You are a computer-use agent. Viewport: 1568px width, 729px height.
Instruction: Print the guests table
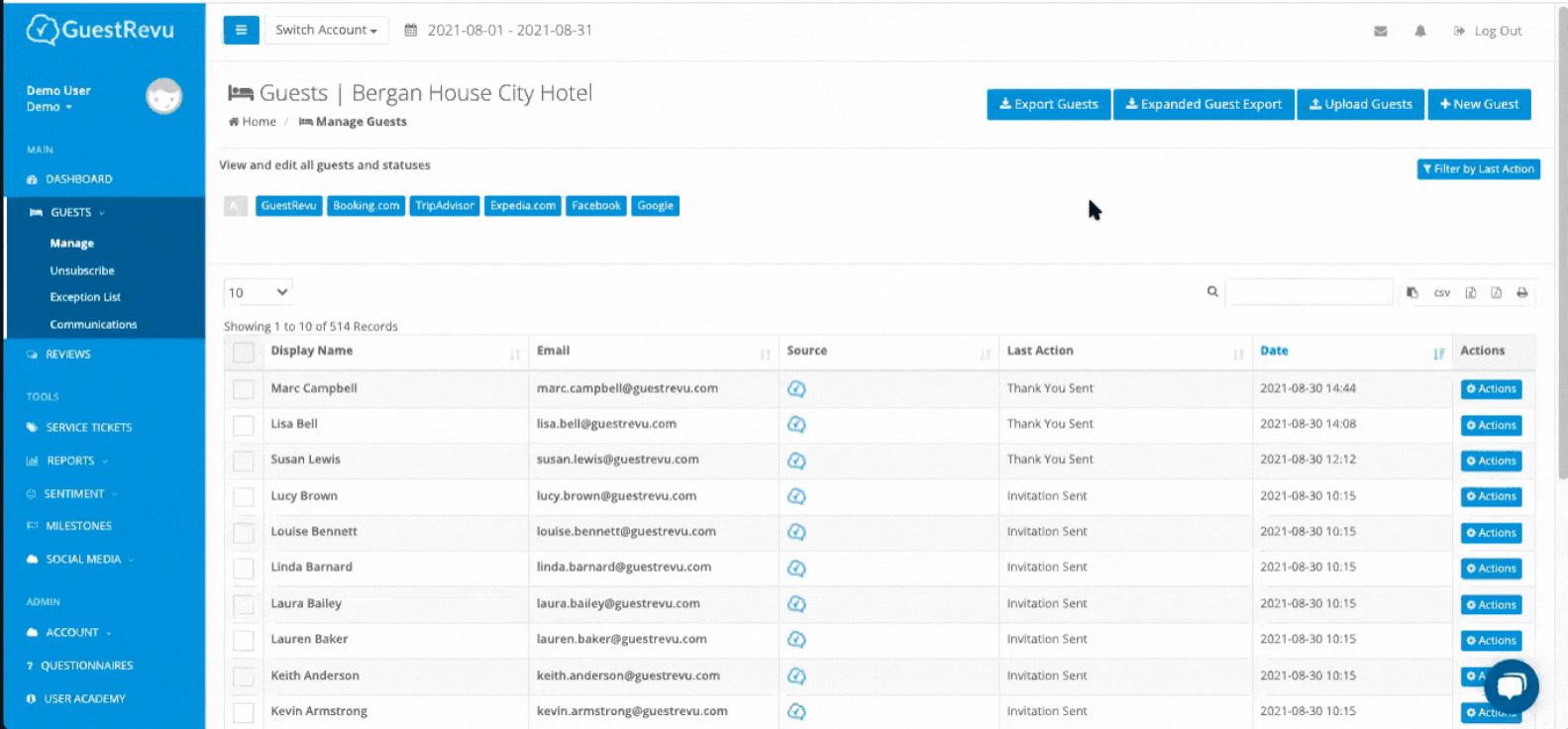[x=1521, y=292]
